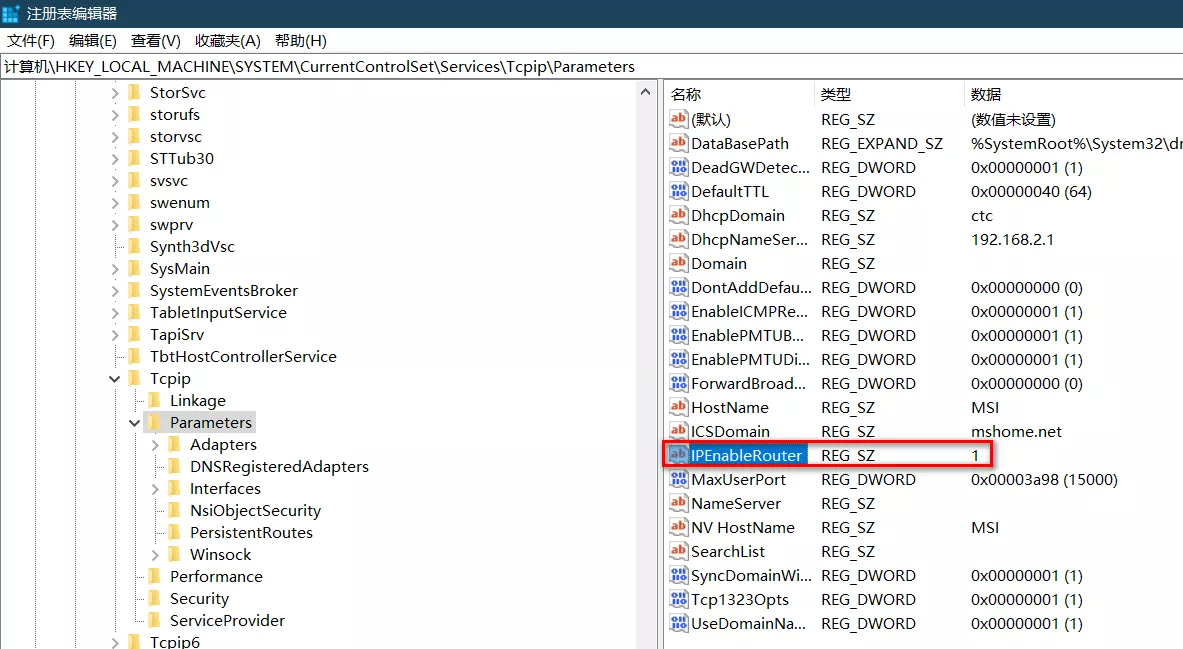Sort values by the 名称 column header
The height and width of the screenshot is (649, 1183).
686,94
